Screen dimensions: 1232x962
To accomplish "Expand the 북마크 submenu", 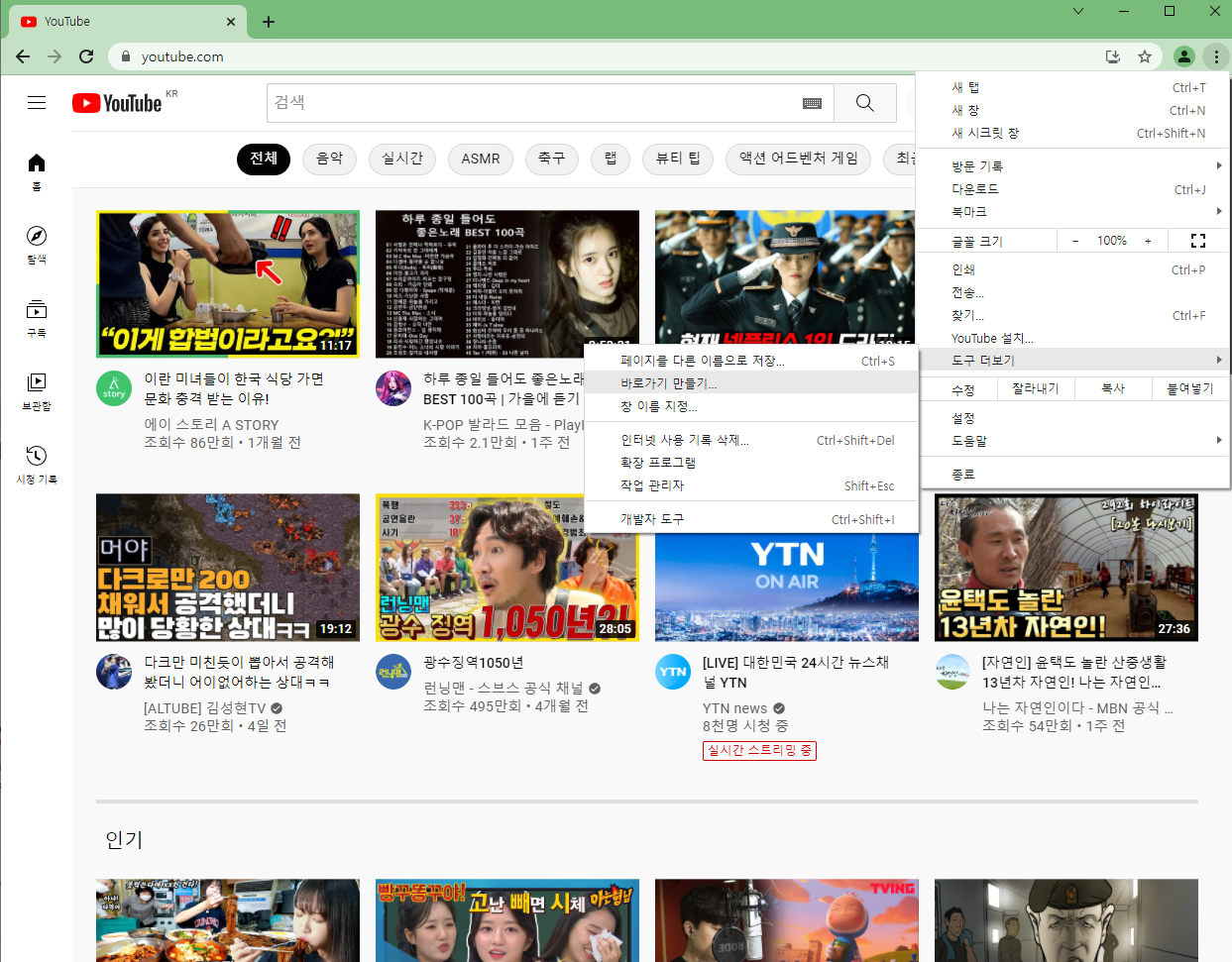I will pos(1074,212).
